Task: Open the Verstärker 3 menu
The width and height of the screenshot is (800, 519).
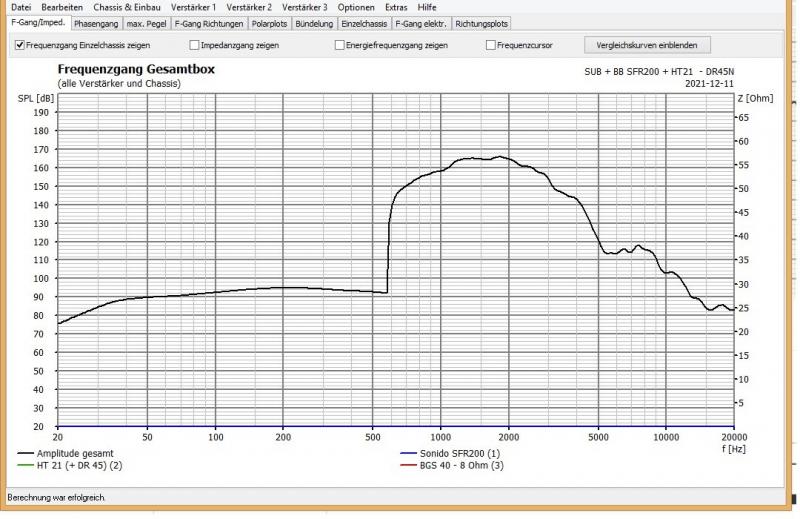Action: (x=305, y=7)
